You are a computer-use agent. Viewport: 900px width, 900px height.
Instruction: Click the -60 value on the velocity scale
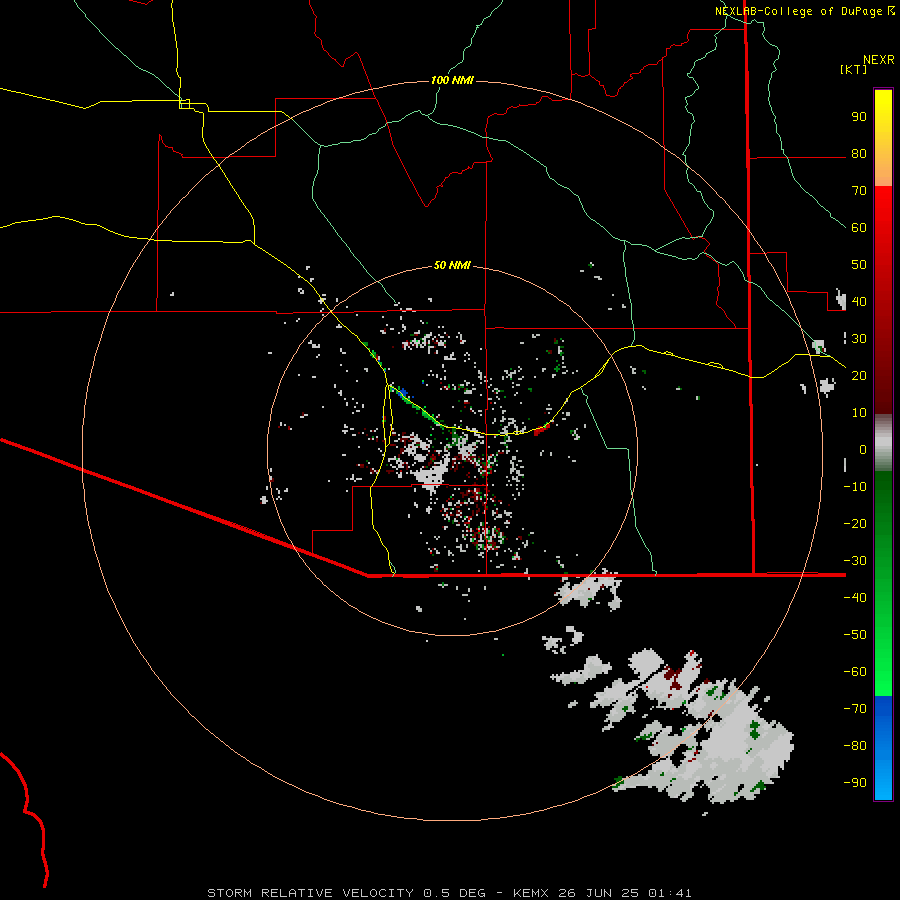855,672
